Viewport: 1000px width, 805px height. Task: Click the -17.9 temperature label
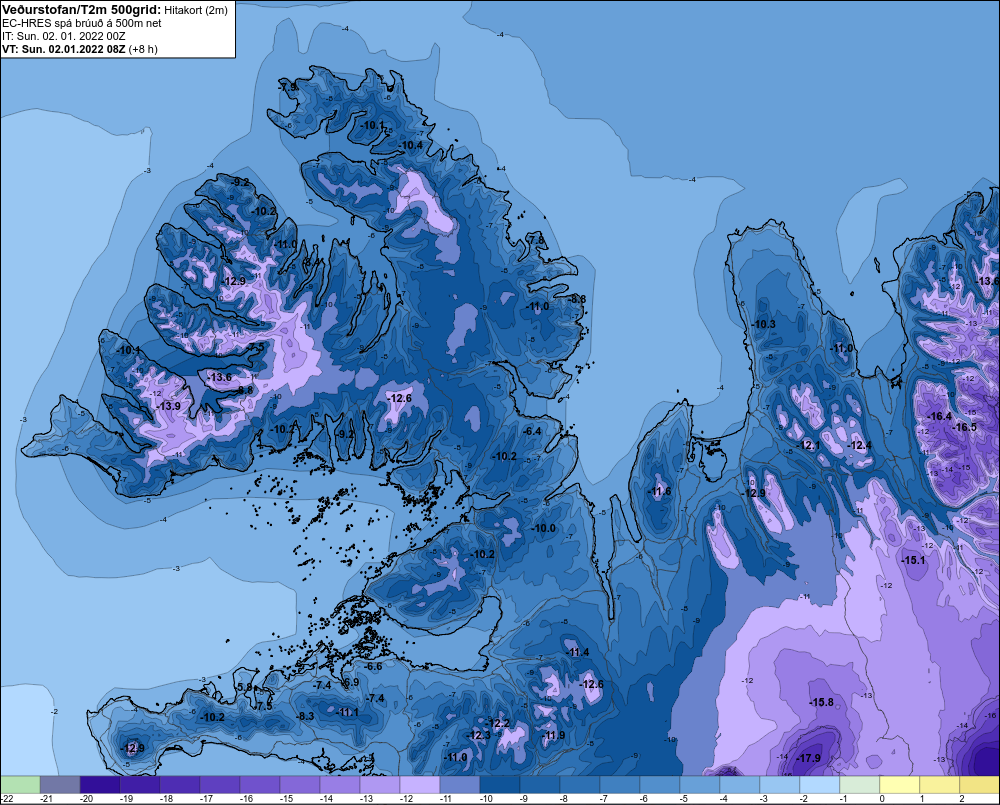click(x=809, y=758)
